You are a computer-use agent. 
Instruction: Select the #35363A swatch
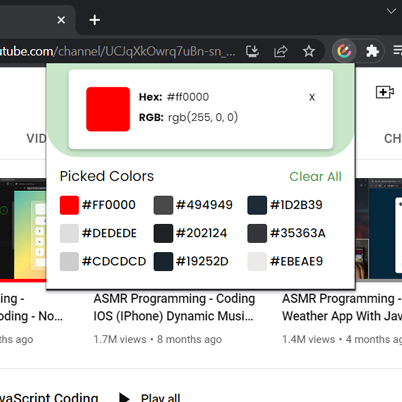257,233
